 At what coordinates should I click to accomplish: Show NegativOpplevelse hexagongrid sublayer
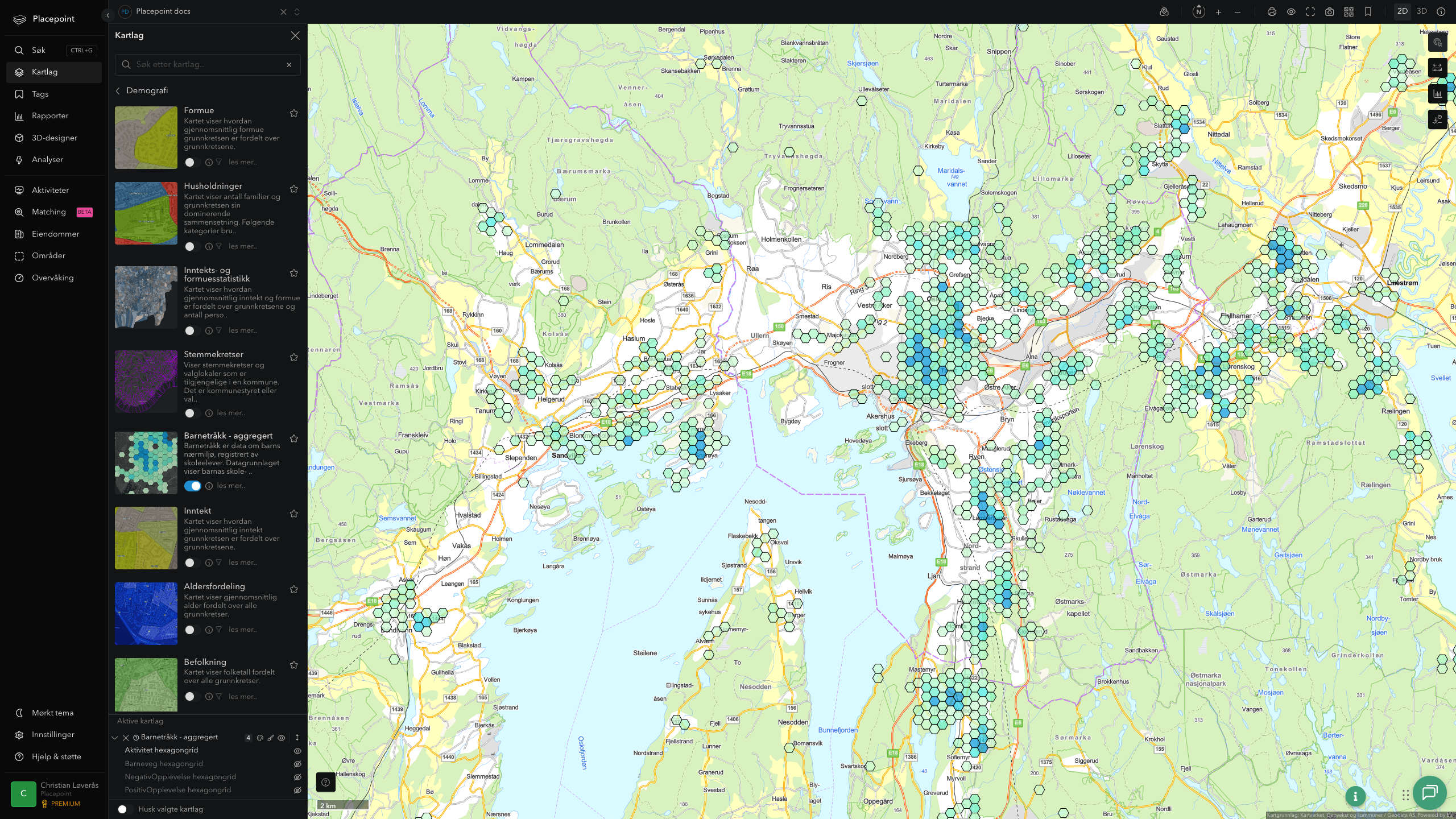tap(297, 777)
